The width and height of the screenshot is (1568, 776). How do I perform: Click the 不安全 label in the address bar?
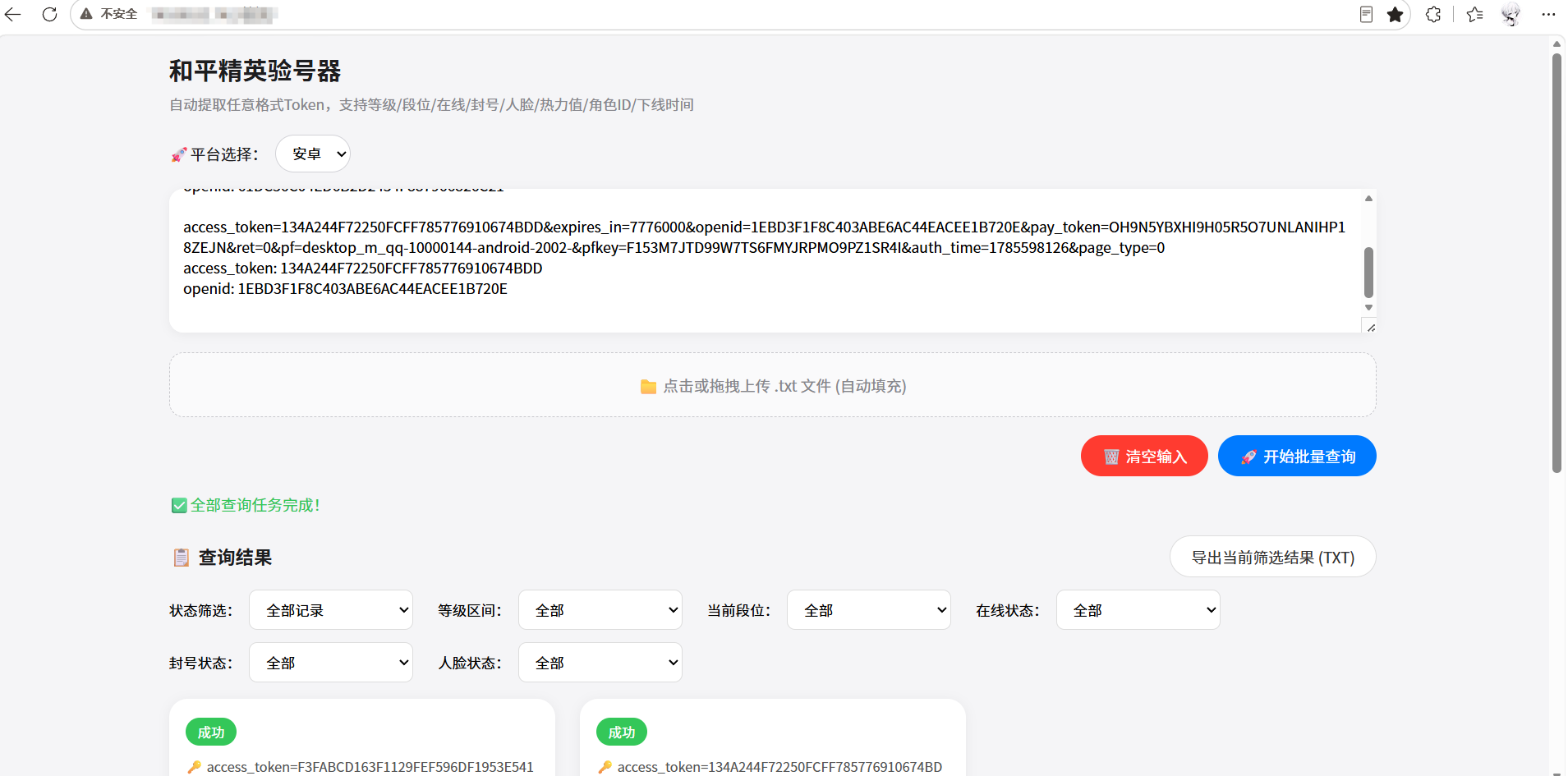[119, 14]
